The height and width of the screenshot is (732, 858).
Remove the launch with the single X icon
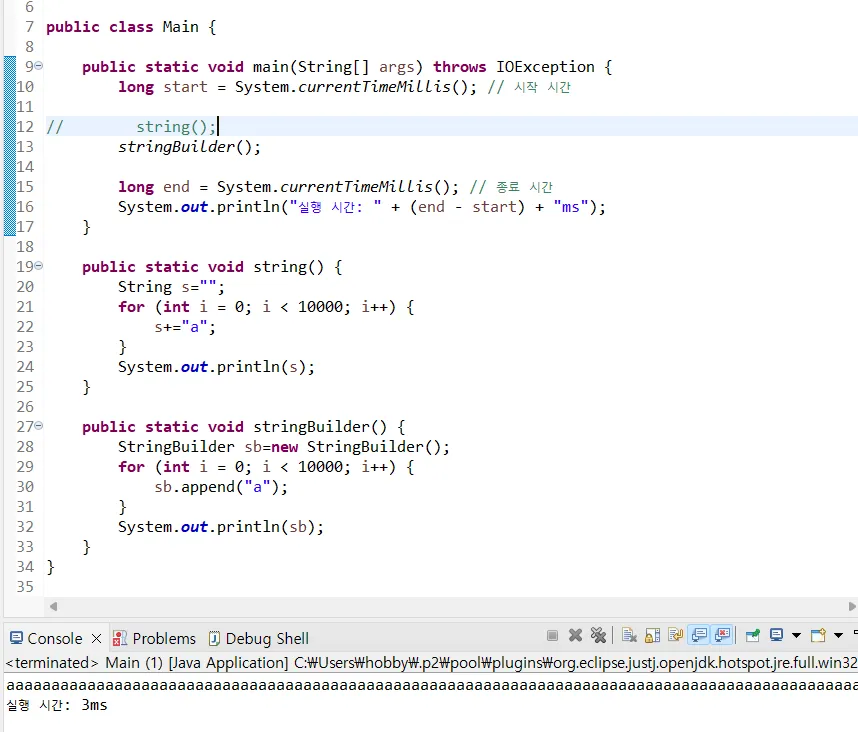[x=575, y=635]
